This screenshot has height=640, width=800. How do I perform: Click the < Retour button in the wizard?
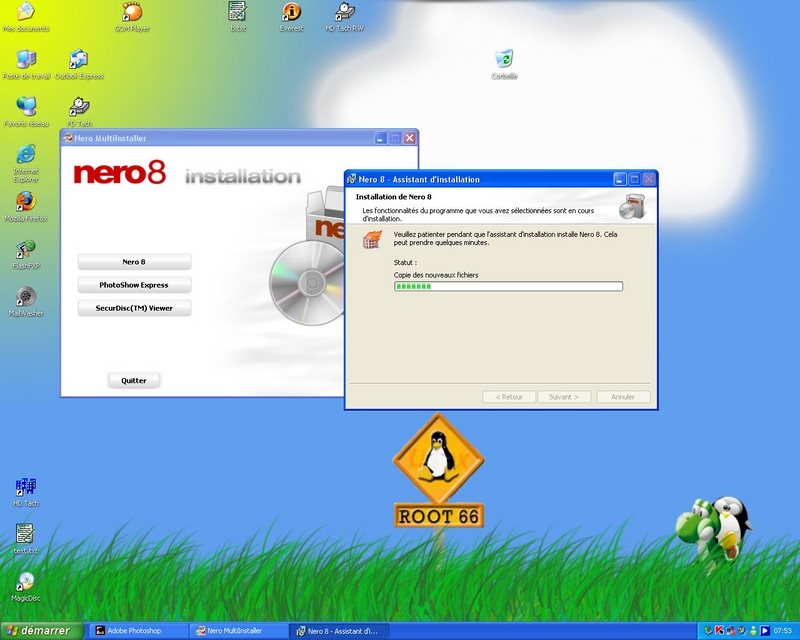[509, 397]
